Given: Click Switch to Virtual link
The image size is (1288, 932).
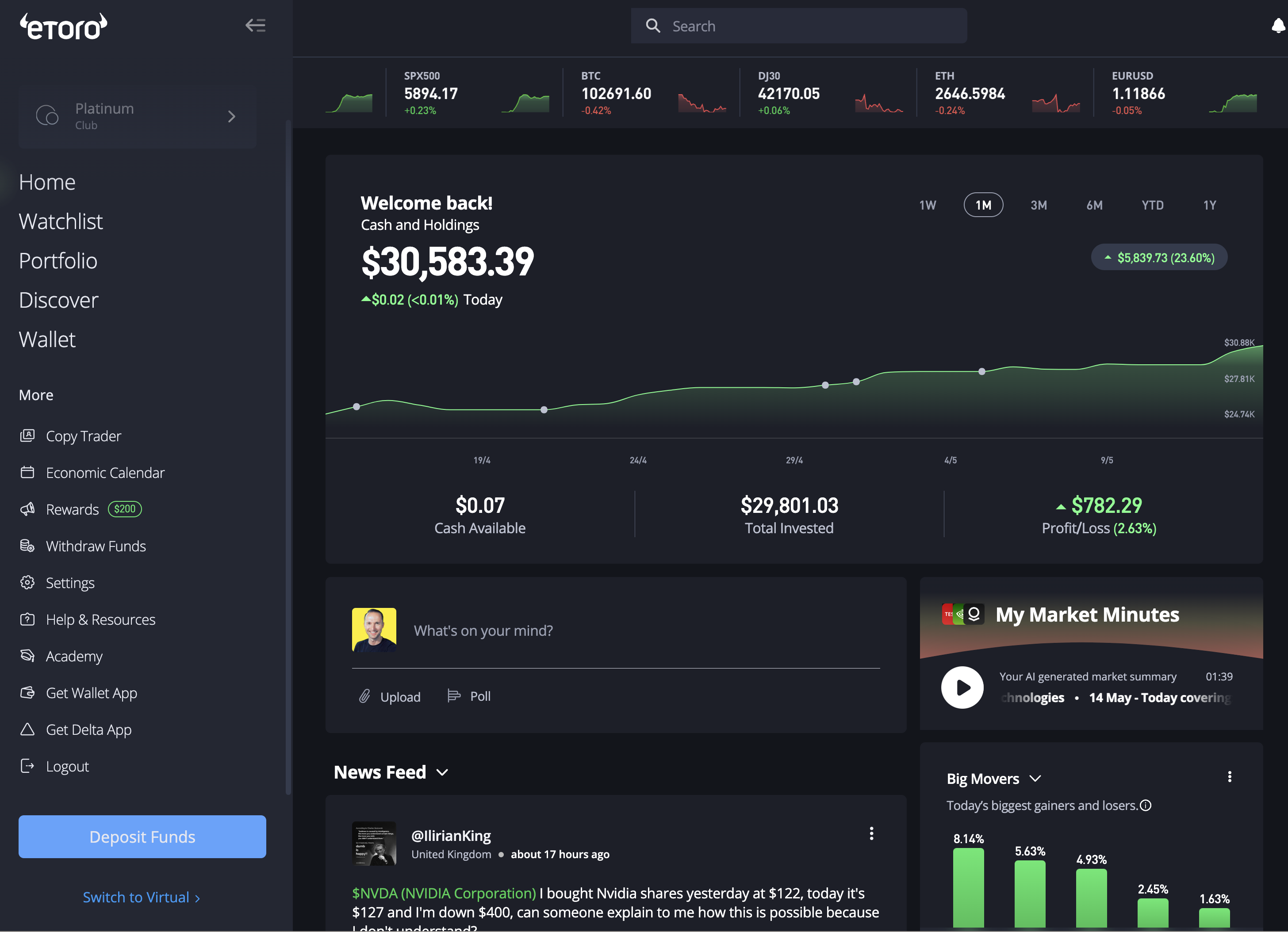Looking at the screenshot, I should click(141, 897).
